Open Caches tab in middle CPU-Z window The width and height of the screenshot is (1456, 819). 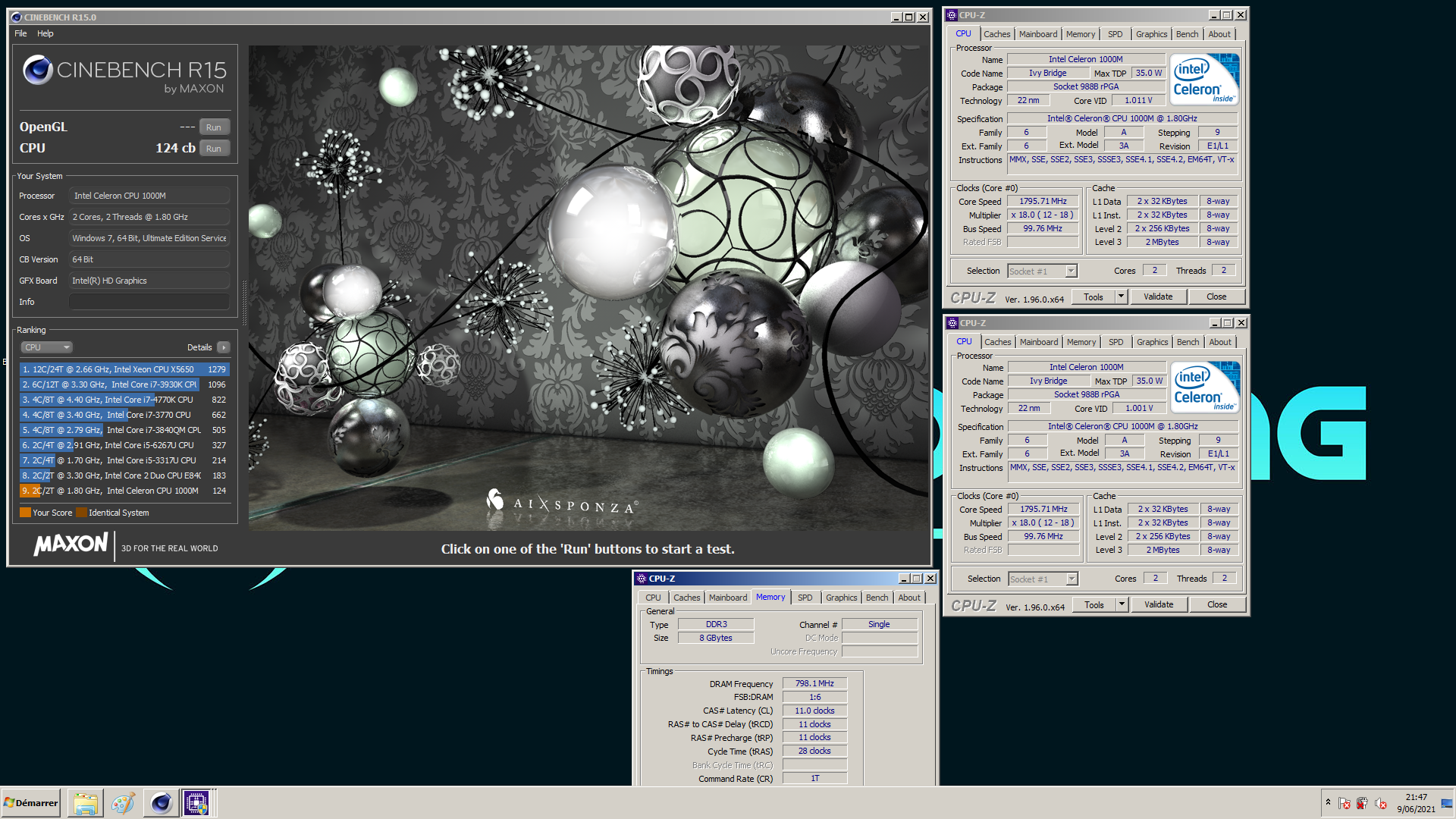(x=997, y=342)
